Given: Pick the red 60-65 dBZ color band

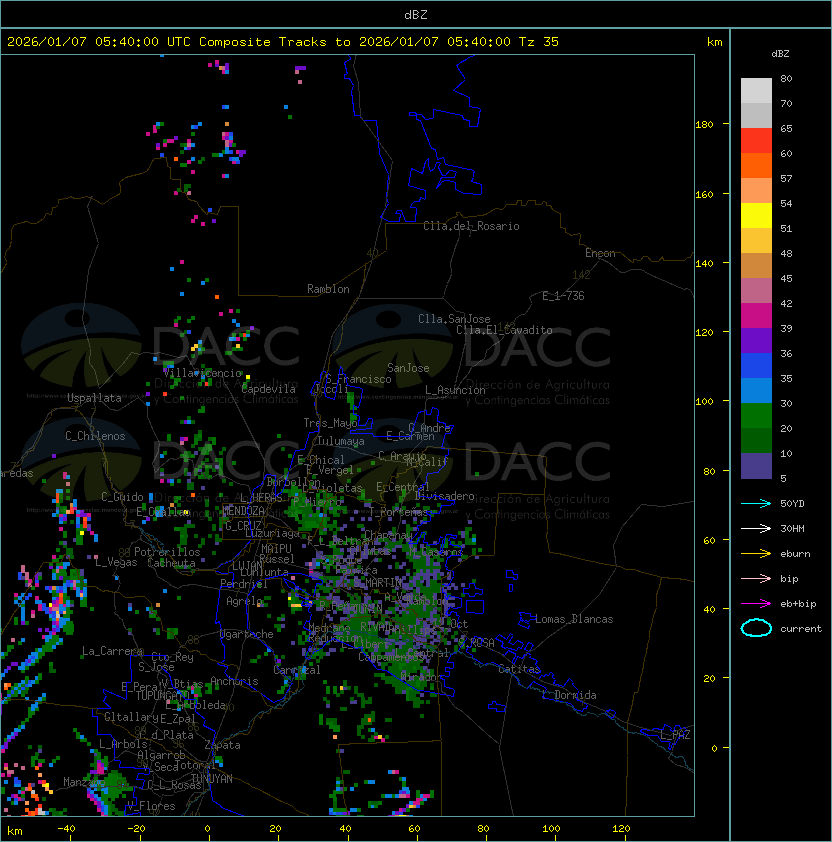Looking at the screenshot, I should click(x=756, y=141).
